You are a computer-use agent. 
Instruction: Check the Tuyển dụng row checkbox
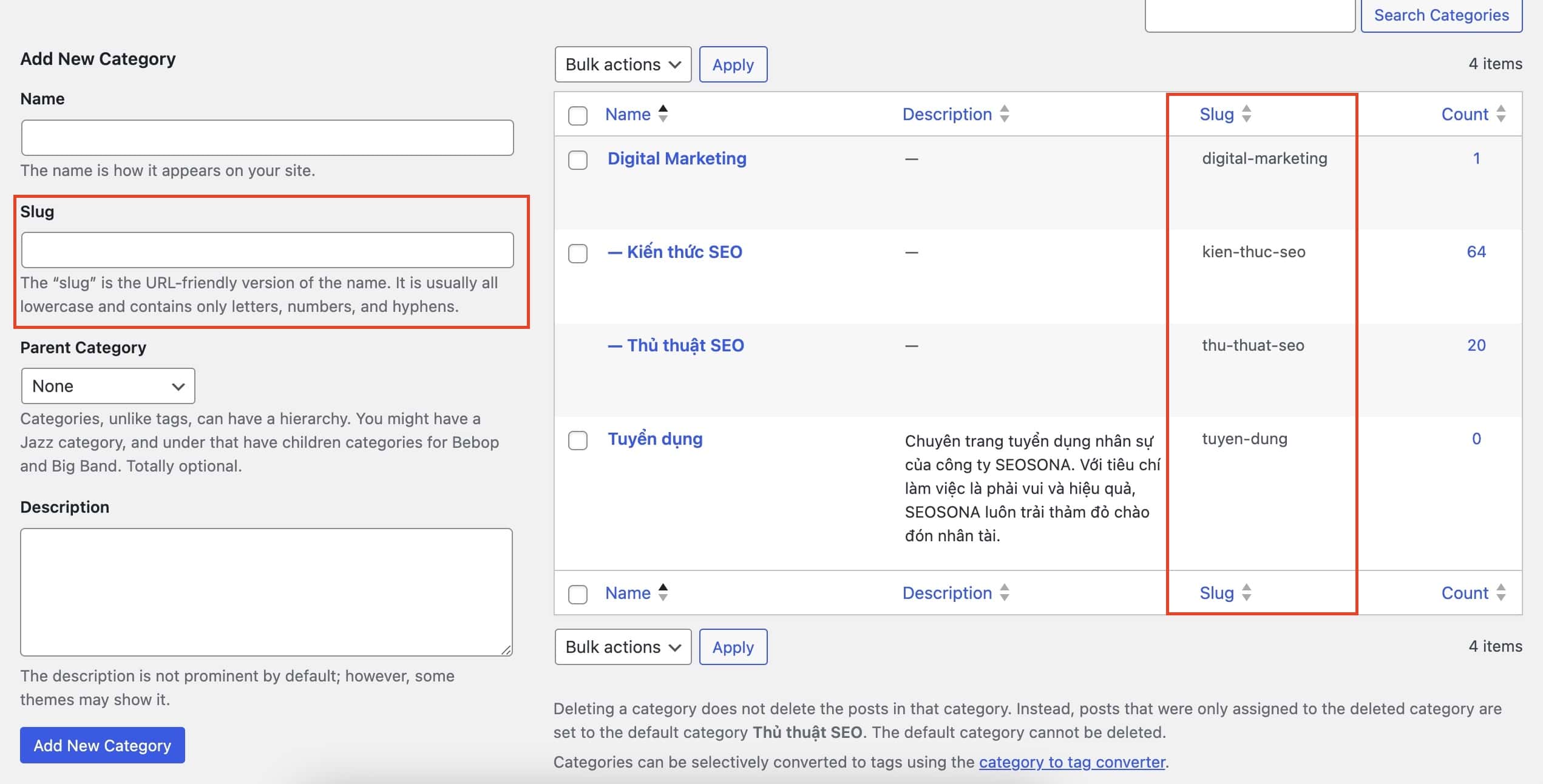pos(578,440)
